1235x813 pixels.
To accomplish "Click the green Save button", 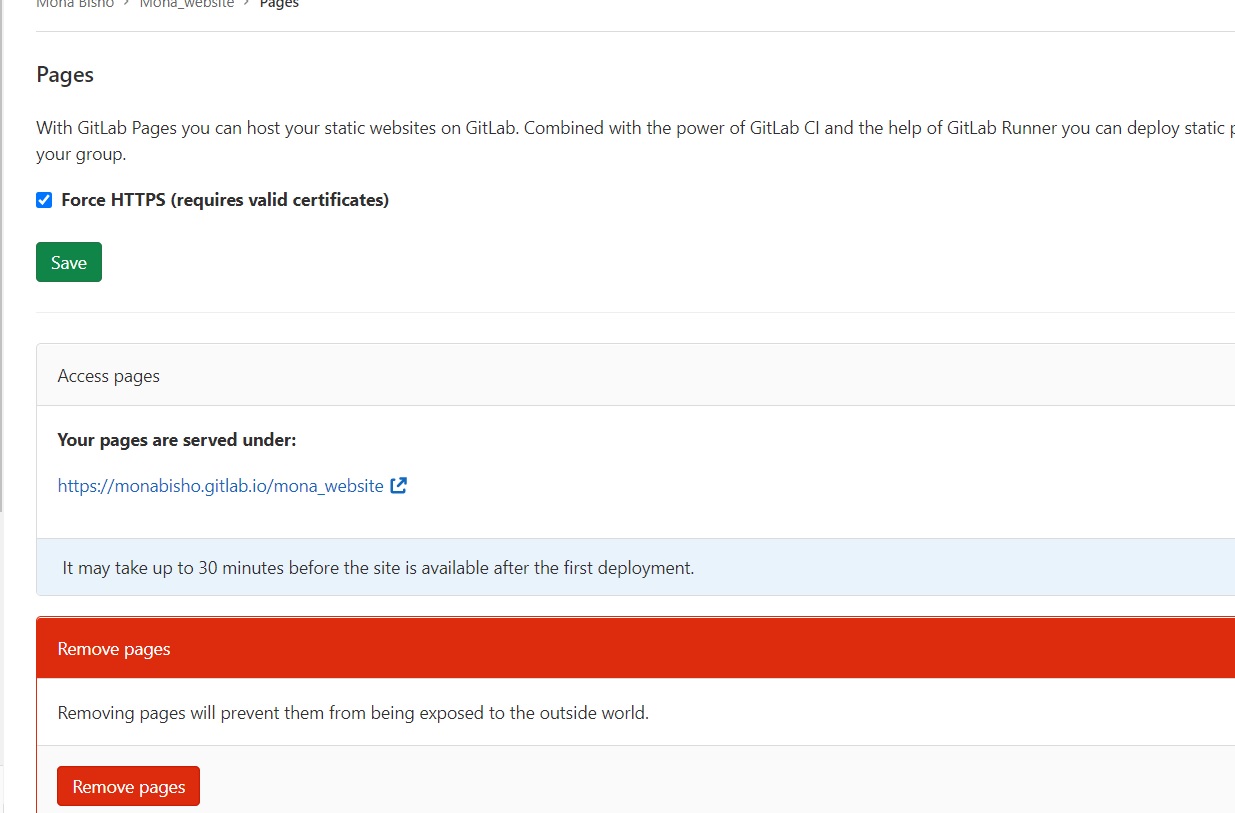I will pyautogui.click(x=69, y=262).
